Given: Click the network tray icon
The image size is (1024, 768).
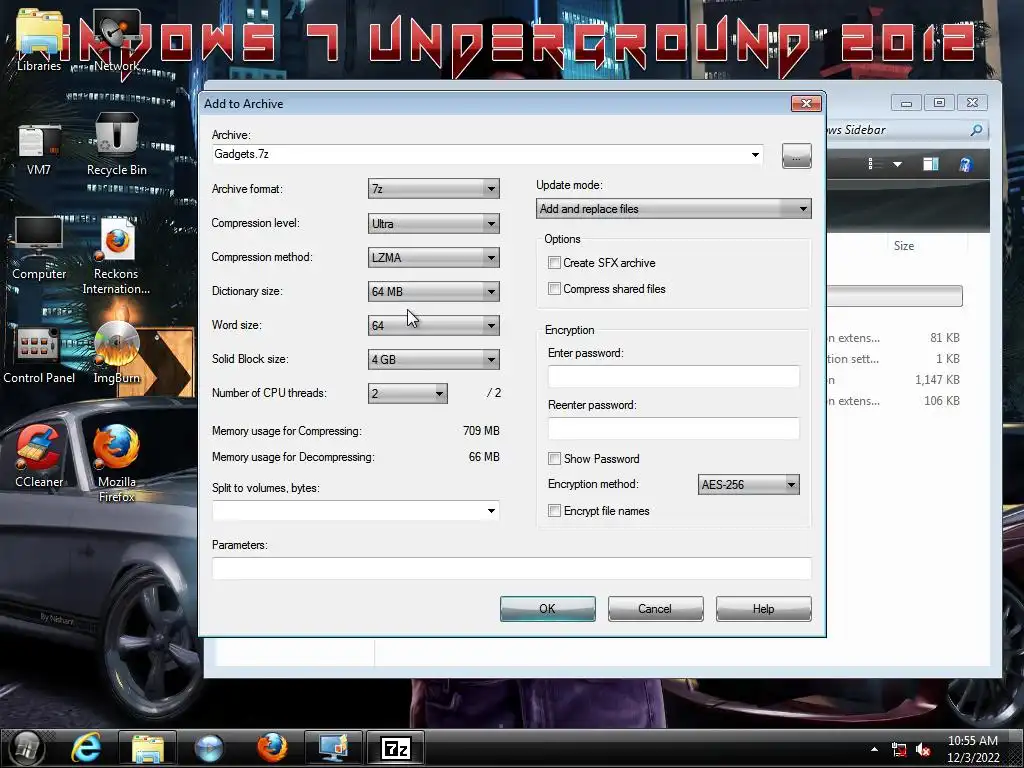Looking at the screenshot, I should pos(899,750).
